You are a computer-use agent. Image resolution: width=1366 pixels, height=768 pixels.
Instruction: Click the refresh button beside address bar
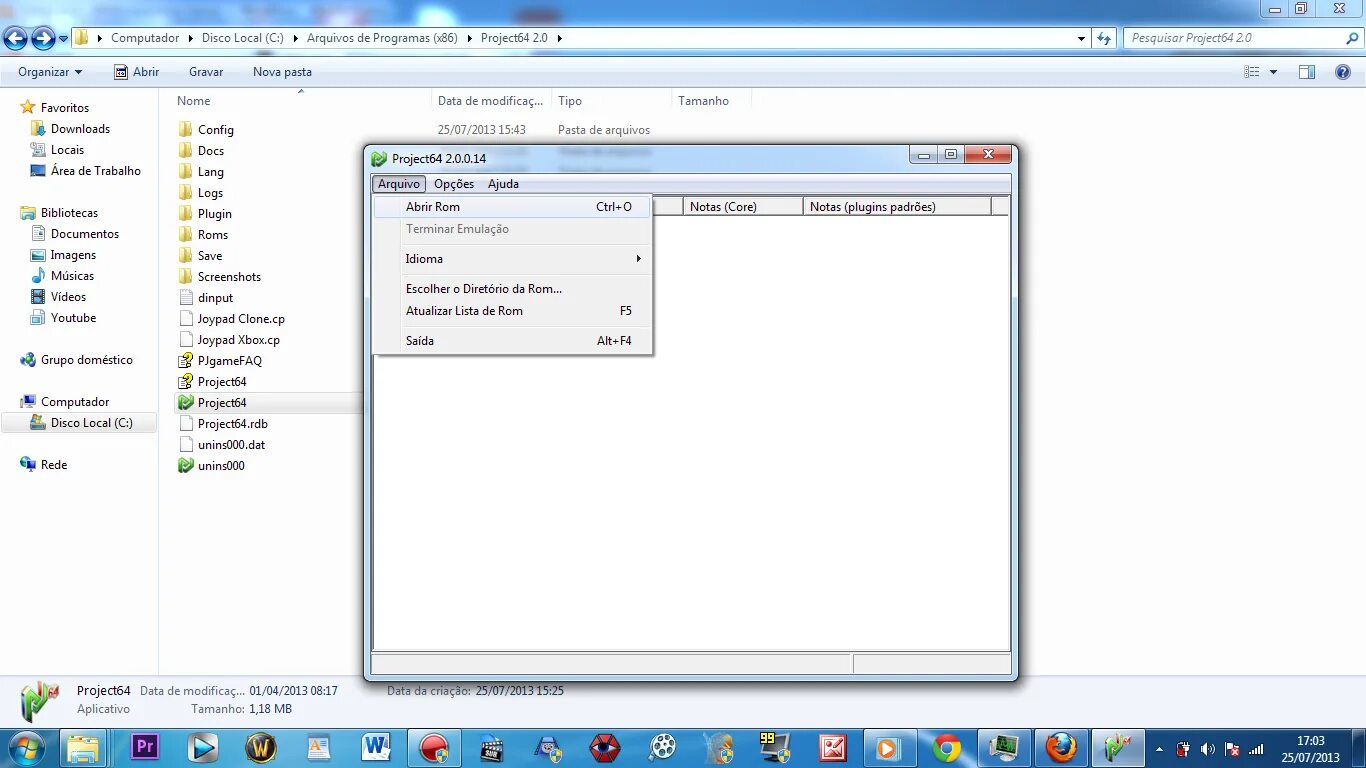1104,38
